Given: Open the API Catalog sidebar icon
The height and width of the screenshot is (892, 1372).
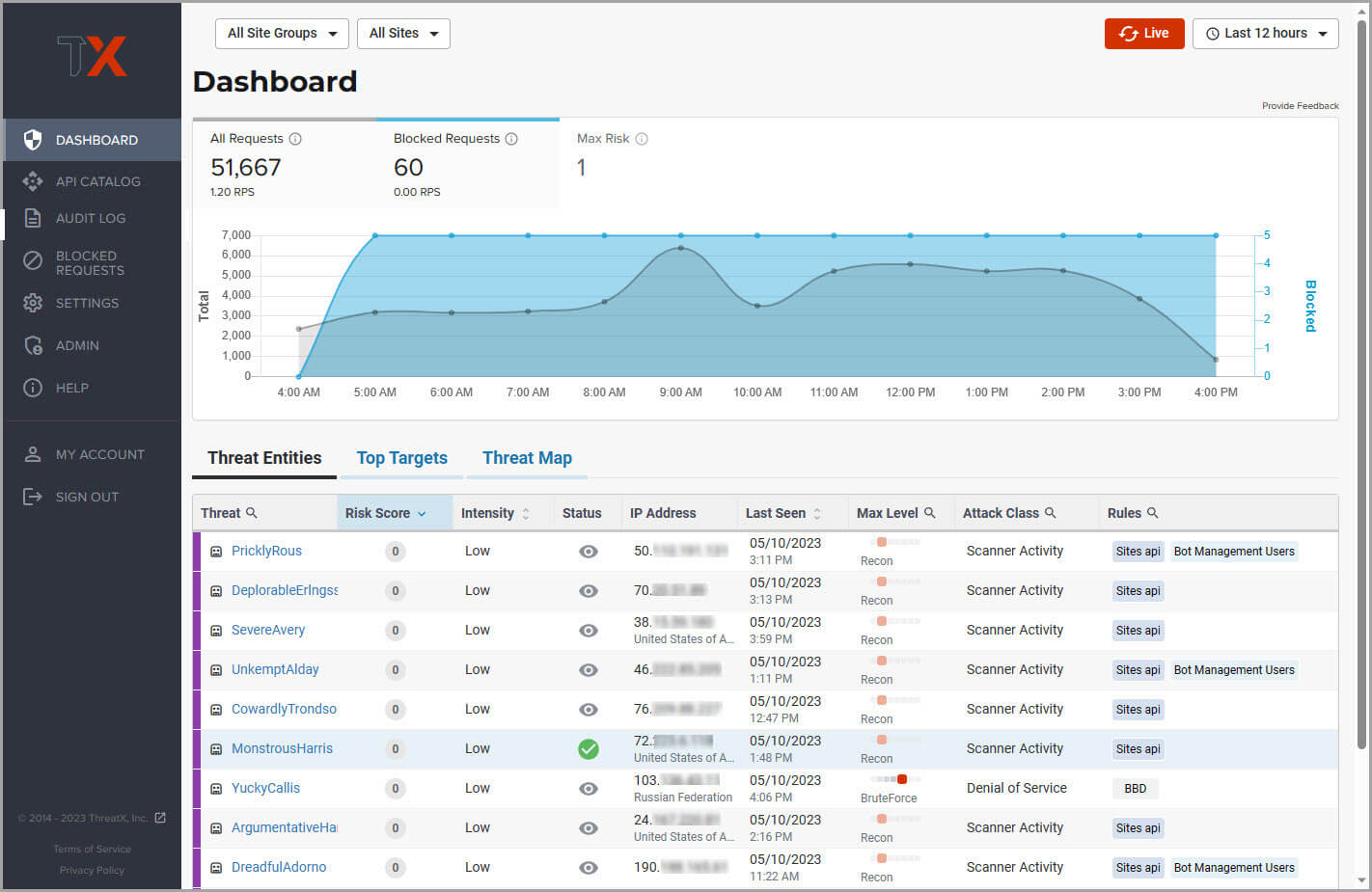Looking at the screenshot, I should tap(33, 181).
